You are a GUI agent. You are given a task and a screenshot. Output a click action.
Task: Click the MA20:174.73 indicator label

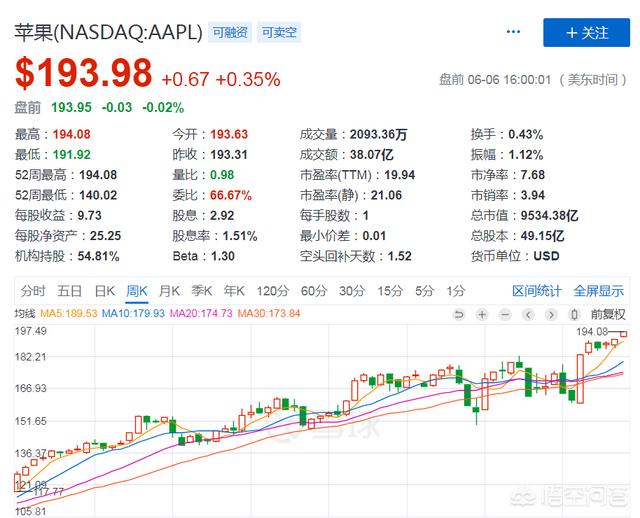(201, 313)
